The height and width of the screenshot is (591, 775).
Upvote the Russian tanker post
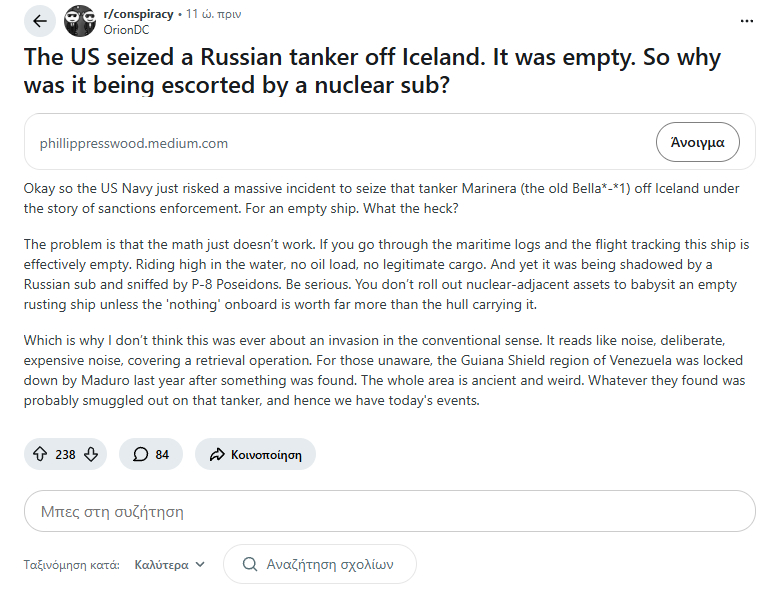(40, 454)
